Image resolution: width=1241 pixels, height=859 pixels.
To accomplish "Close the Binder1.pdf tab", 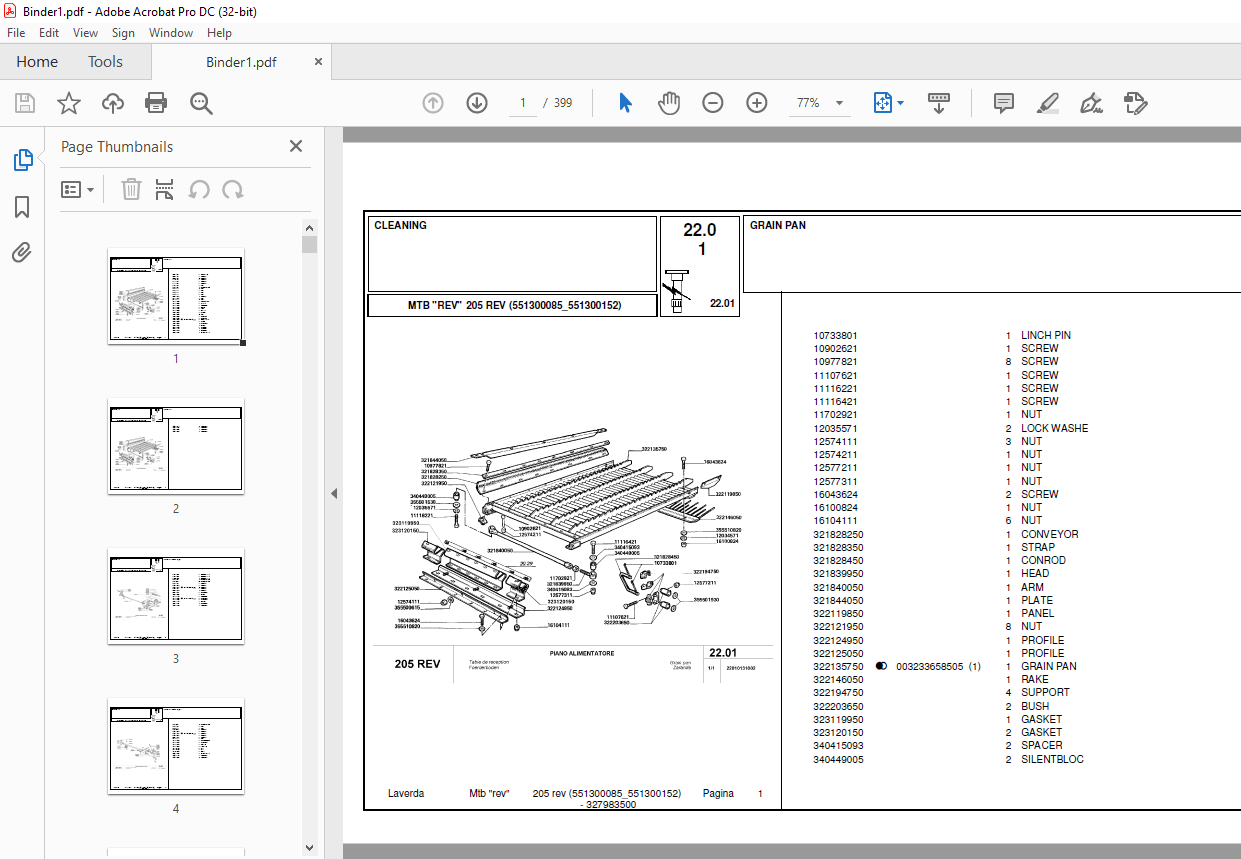I will point(318,62).
